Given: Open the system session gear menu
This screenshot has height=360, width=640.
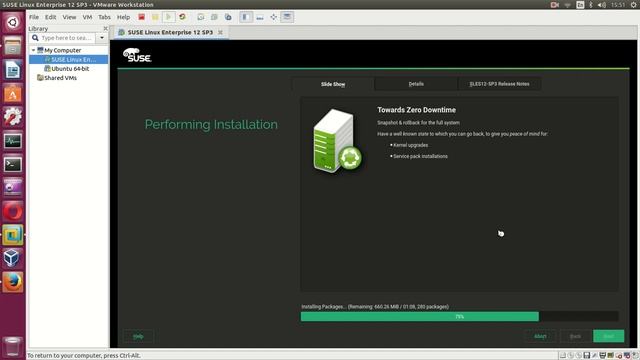Looking at the screenshot, I should click(x=634, y=5).
